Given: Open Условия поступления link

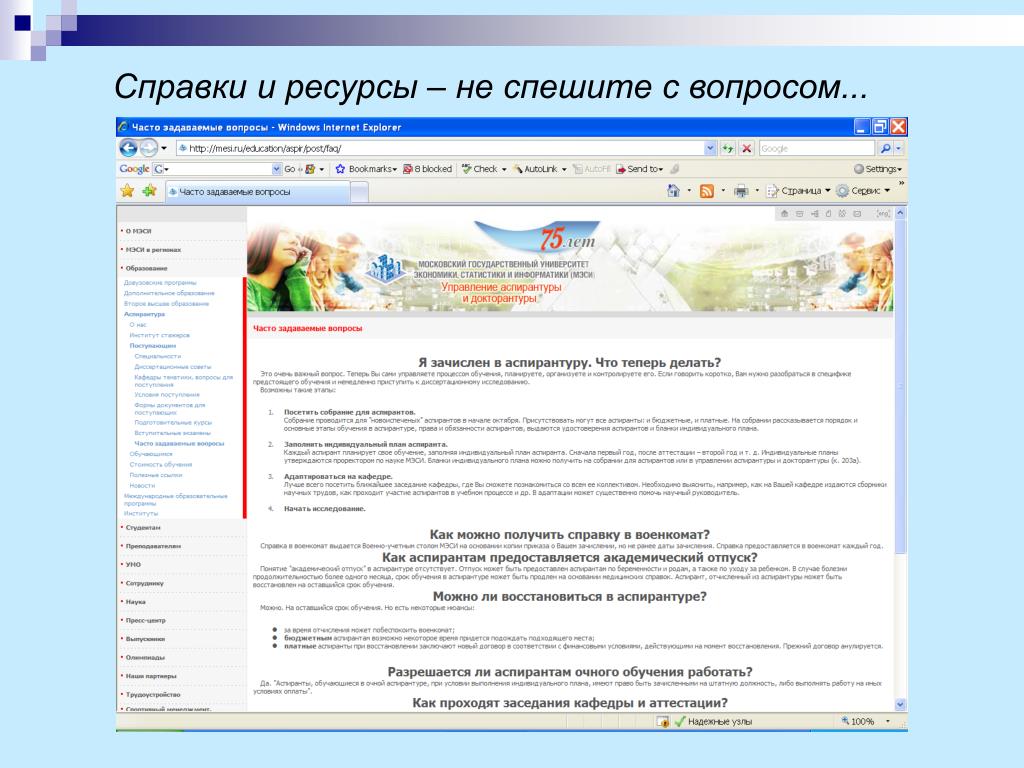Looking at the screenshot, I should click(167, 394).
